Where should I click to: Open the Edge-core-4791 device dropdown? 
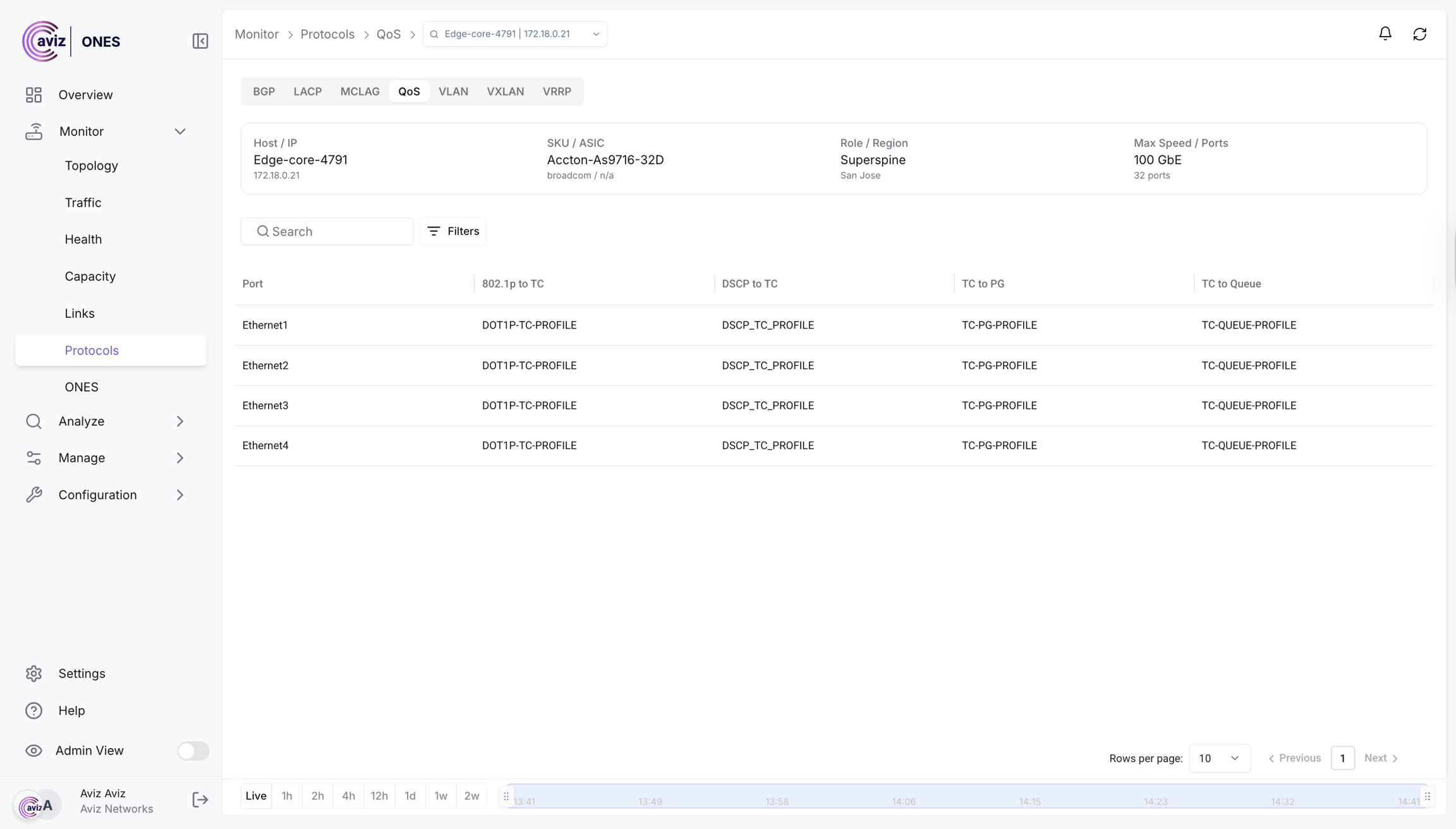(x=514, y=34)
